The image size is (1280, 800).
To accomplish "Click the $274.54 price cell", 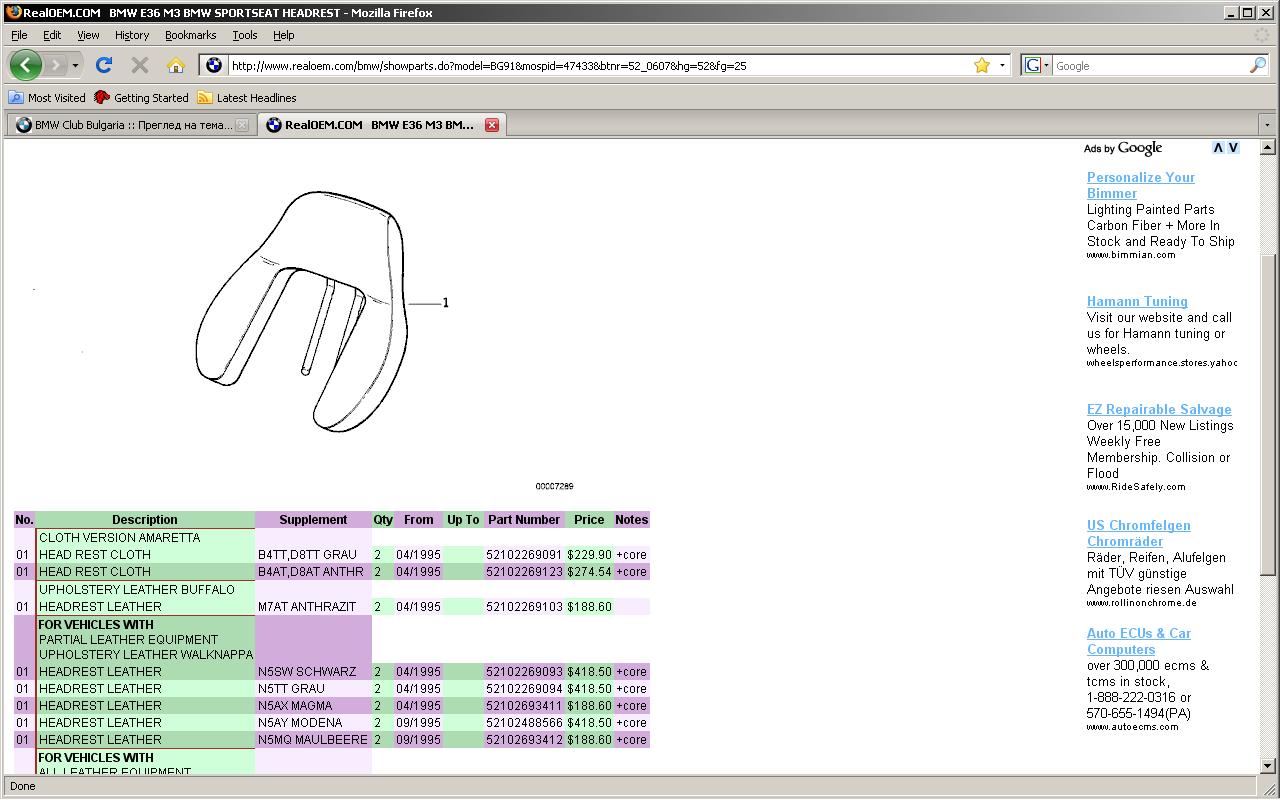I will (589, 572).
